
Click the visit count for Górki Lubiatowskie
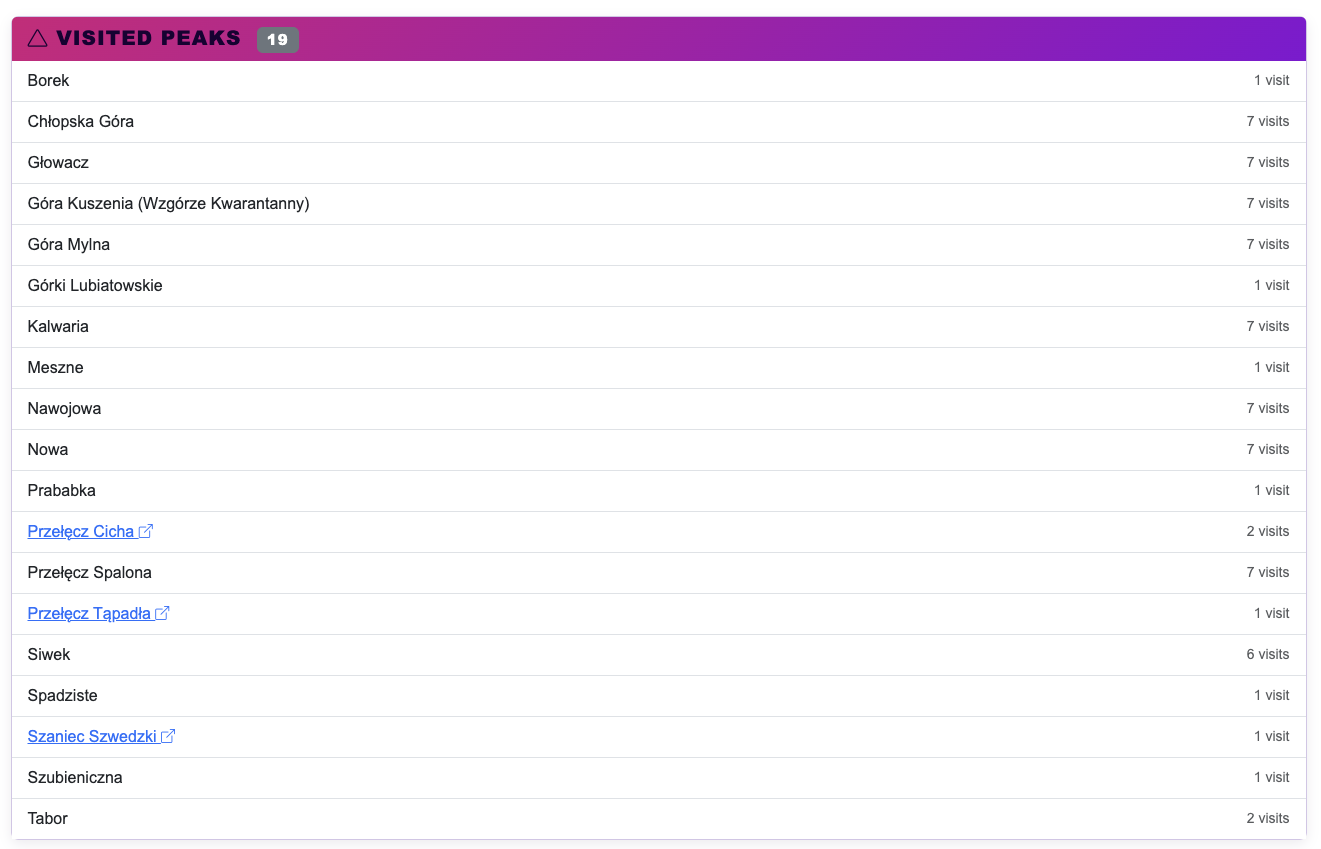tap(1272, 285)
